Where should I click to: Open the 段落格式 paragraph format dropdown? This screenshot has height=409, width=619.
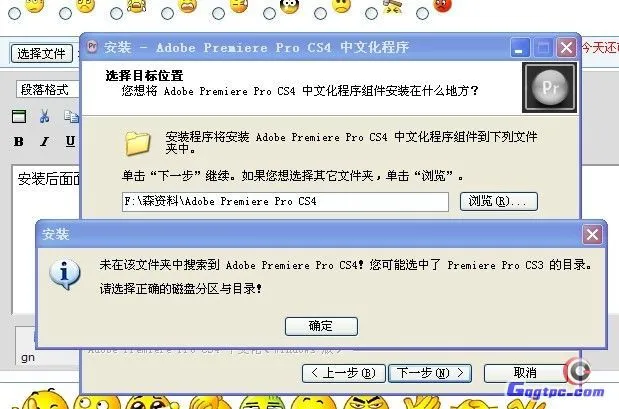47,90
